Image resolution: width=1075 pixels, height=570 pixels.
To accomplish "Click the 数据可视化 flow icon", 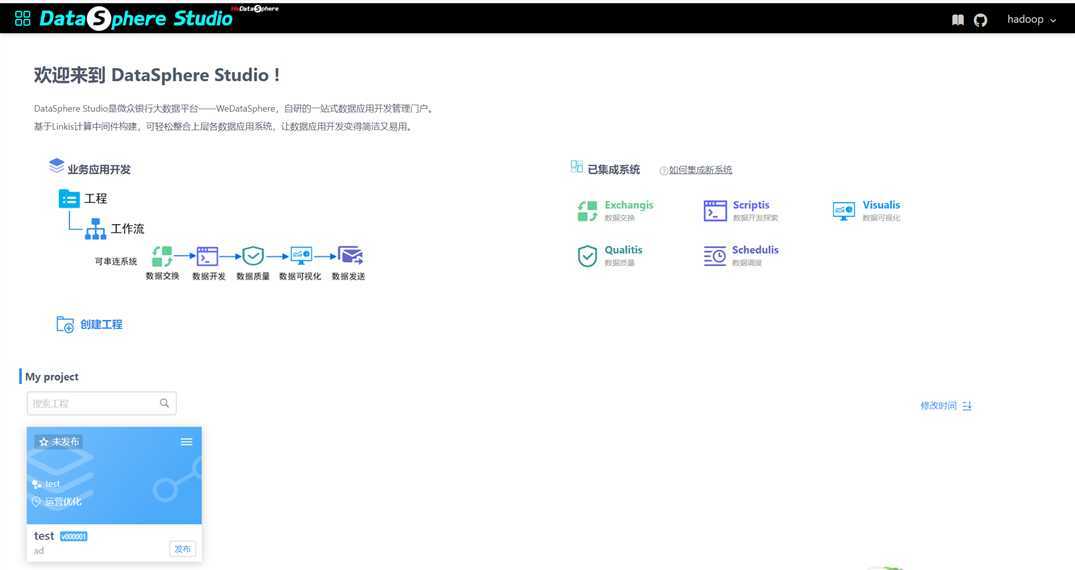I will (301, 256).
